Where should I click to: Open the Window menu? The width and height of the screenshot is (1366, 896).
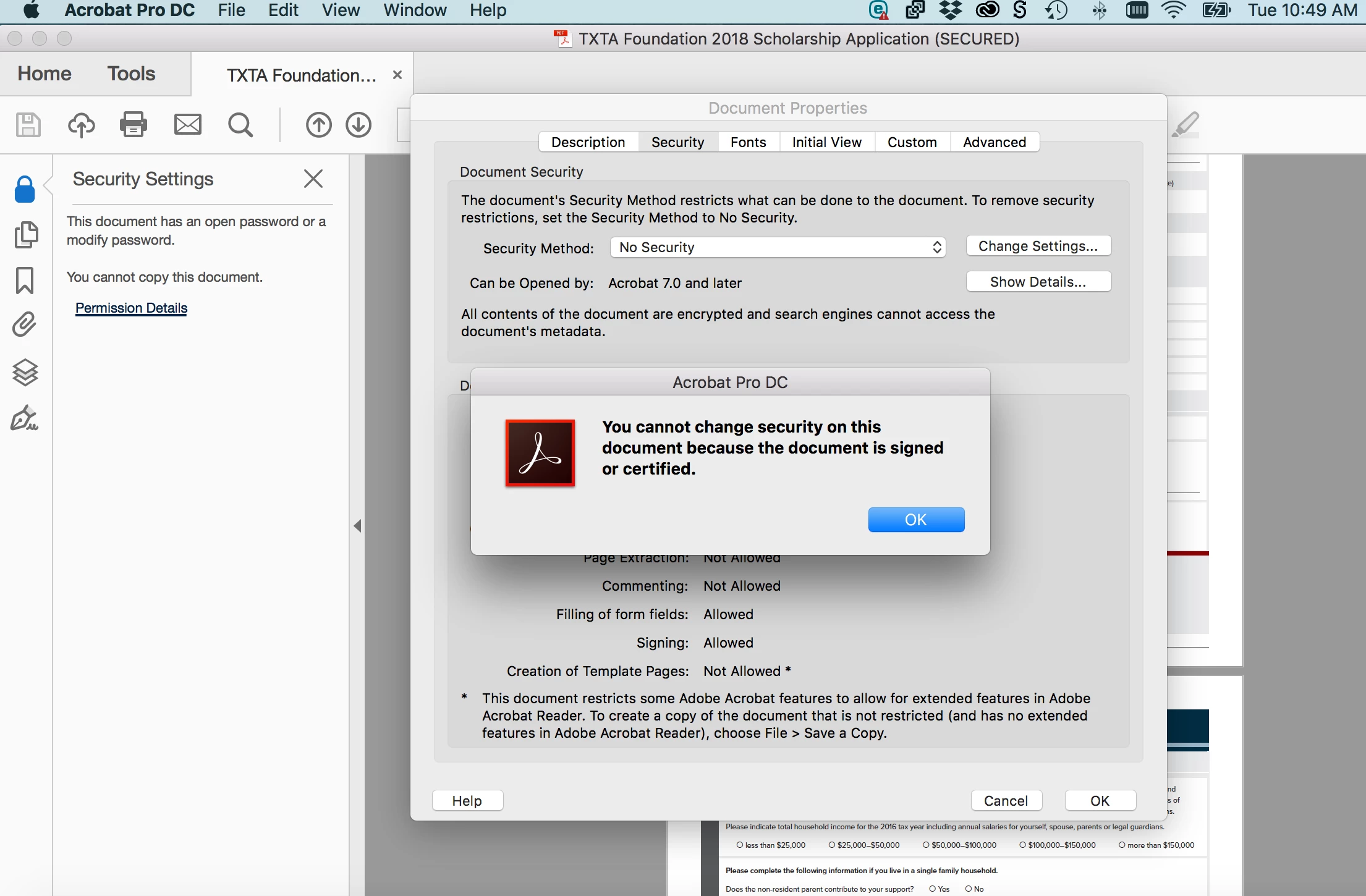point(415,11)
